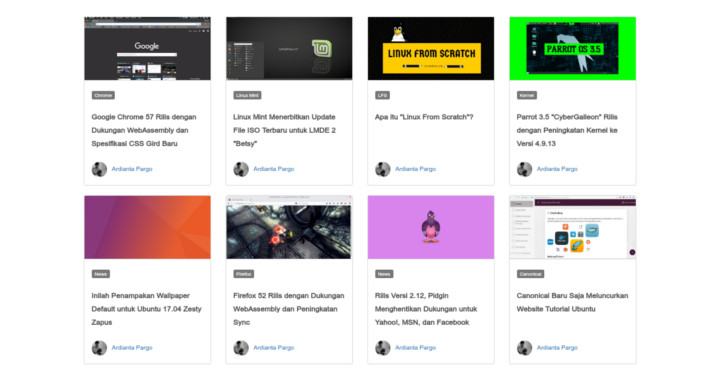Click author avatar on Ubuntu wallpaper card

tap(99, 348)
